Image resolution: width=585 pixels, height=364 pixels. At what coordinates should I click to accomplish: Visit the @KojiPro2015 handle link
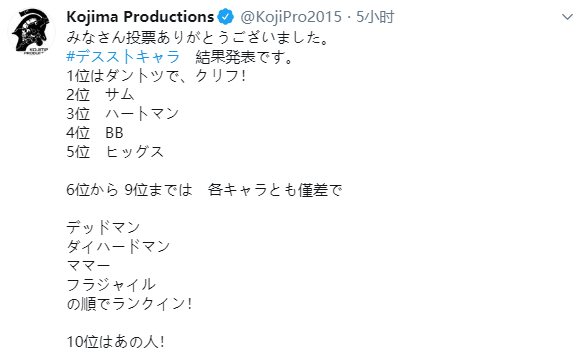pyautogui.click(x=291, y=17)
